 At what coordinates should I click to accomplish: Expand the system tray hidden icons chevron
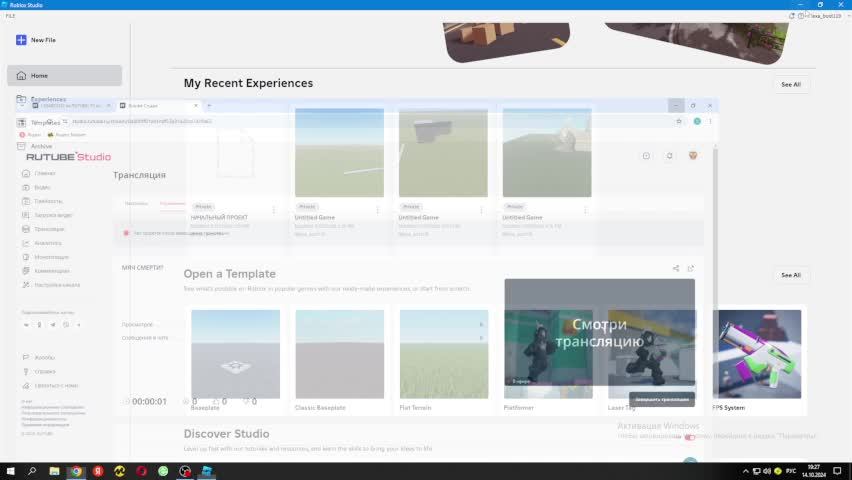pyautogui.click(x=746, y=471)
